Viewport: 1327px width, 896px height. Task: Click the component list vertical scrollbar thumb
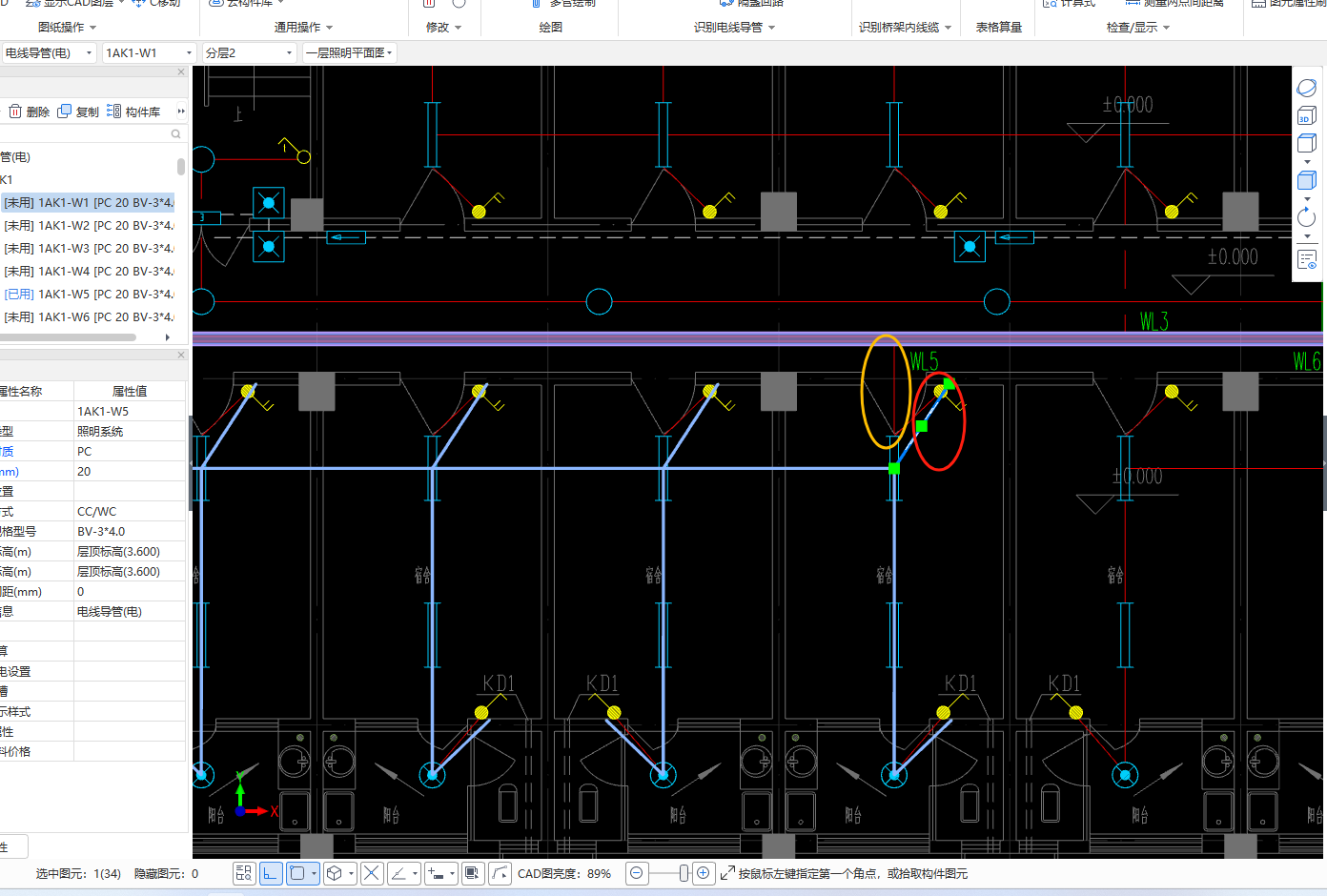point(181,167)
